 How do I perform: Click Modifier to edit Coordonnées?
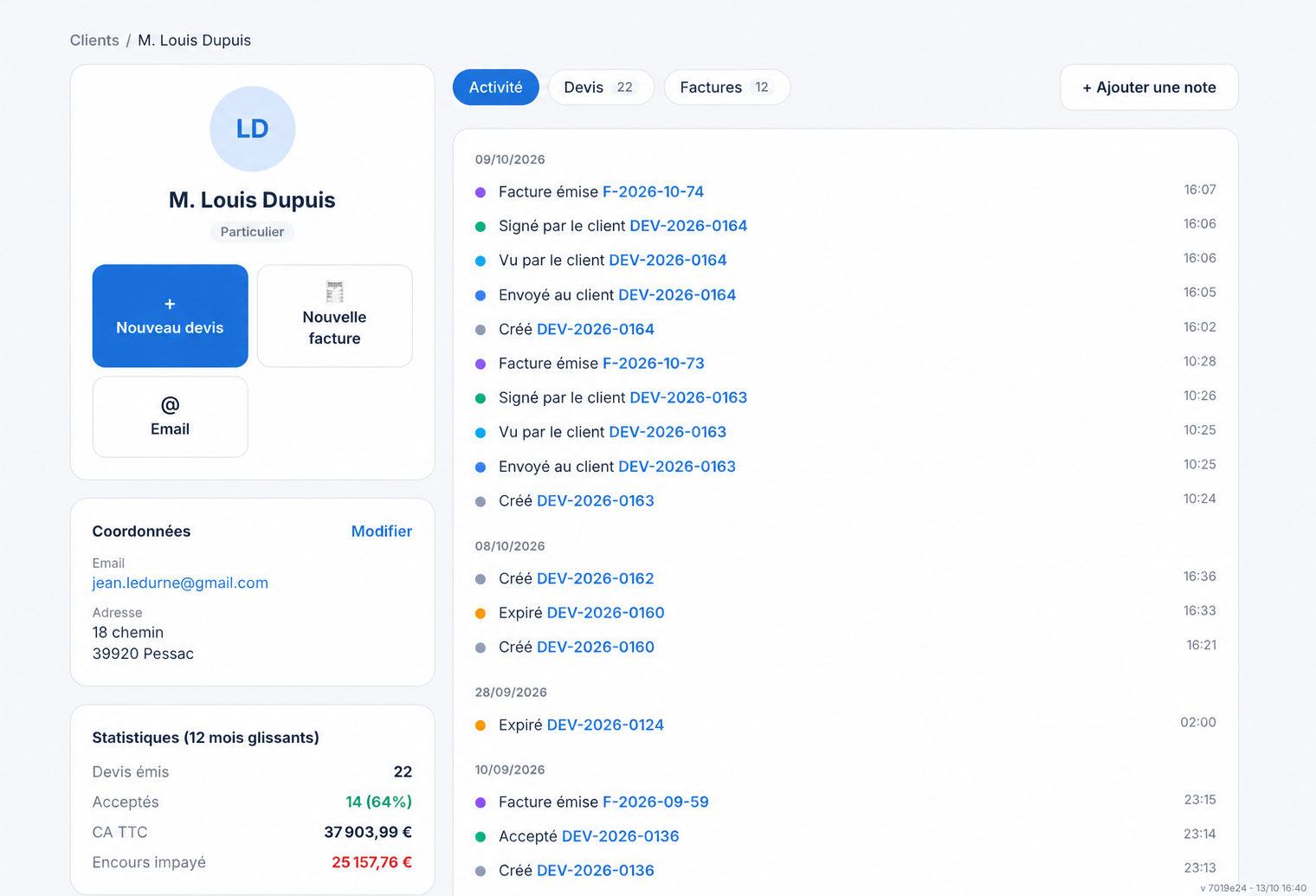click(381, 532)
